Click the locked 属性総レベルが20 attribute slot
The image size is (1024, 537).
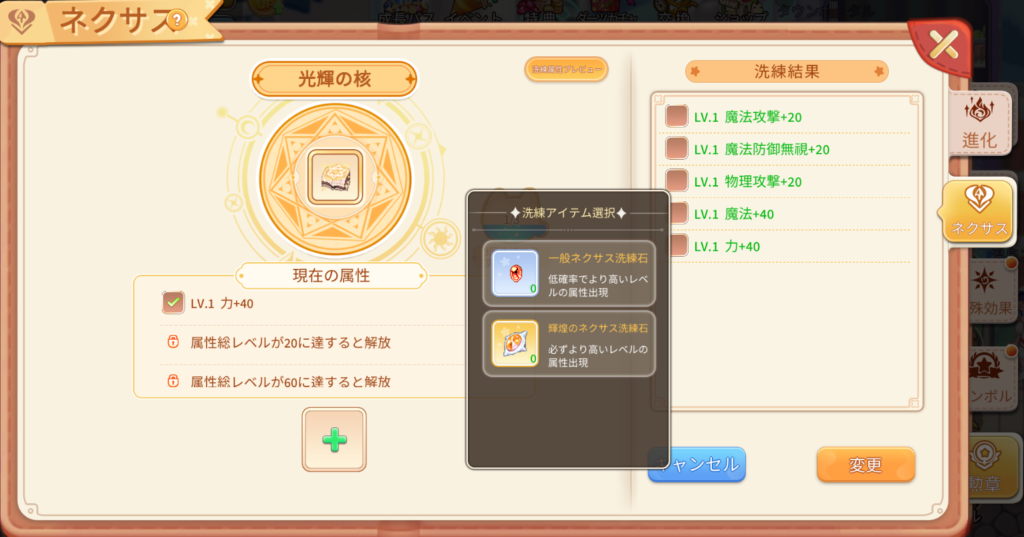click(x=300, y=342)
